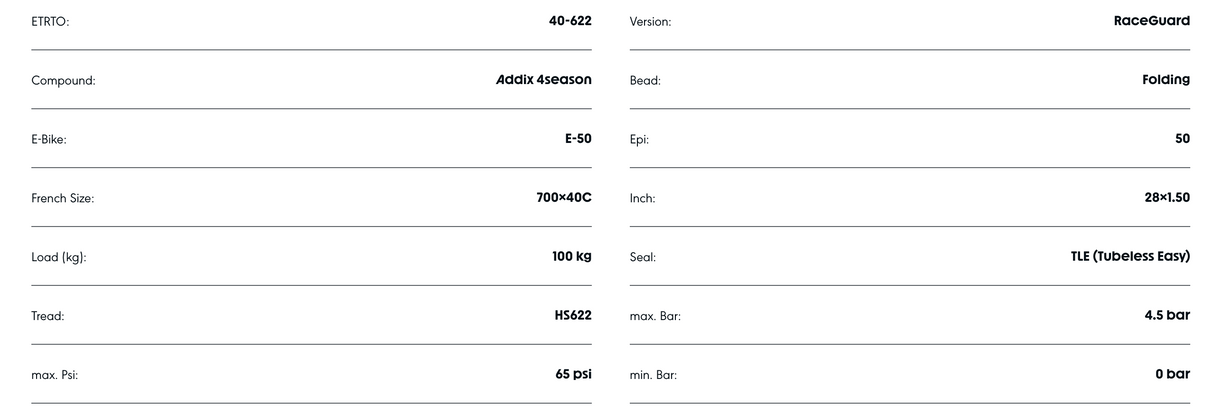Click the E-Bike rating E-50
Viewport: 1214px width, 416px height.
tap(577, 139)
